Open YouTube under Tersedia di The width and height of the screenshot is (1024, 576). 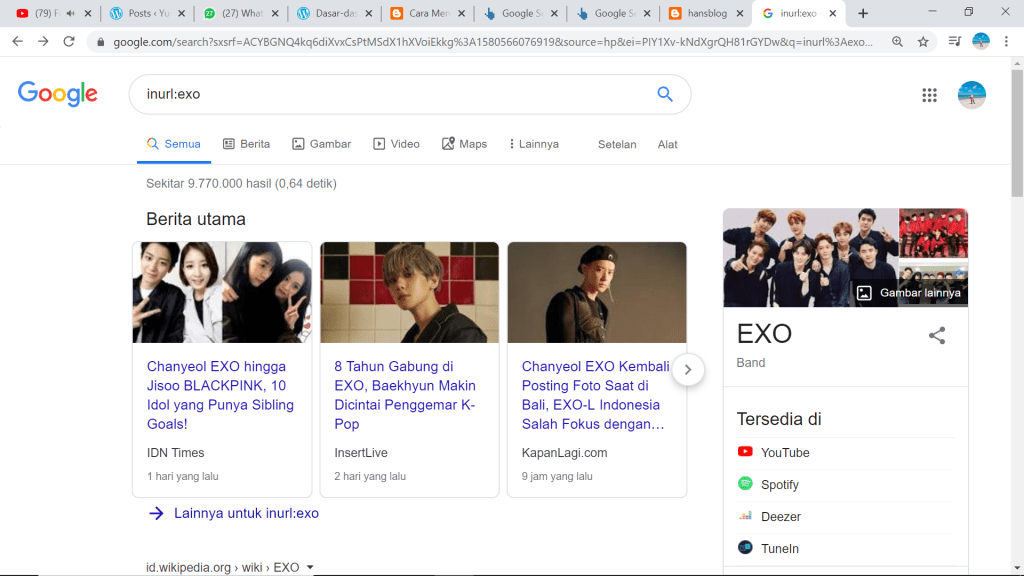tap(784, 452)
